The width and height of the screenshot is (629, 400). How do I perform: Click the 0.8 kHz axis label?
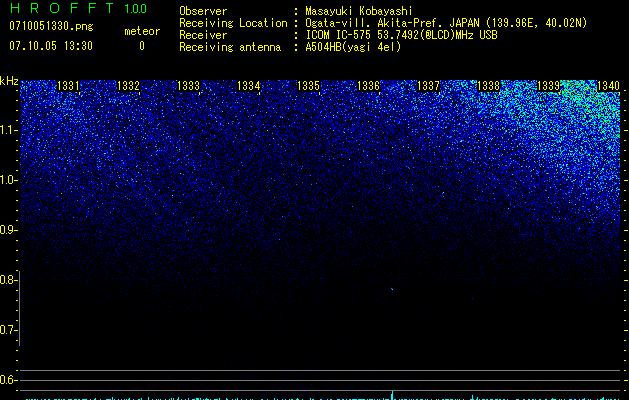pyautogui.click(x=8, y=280)
